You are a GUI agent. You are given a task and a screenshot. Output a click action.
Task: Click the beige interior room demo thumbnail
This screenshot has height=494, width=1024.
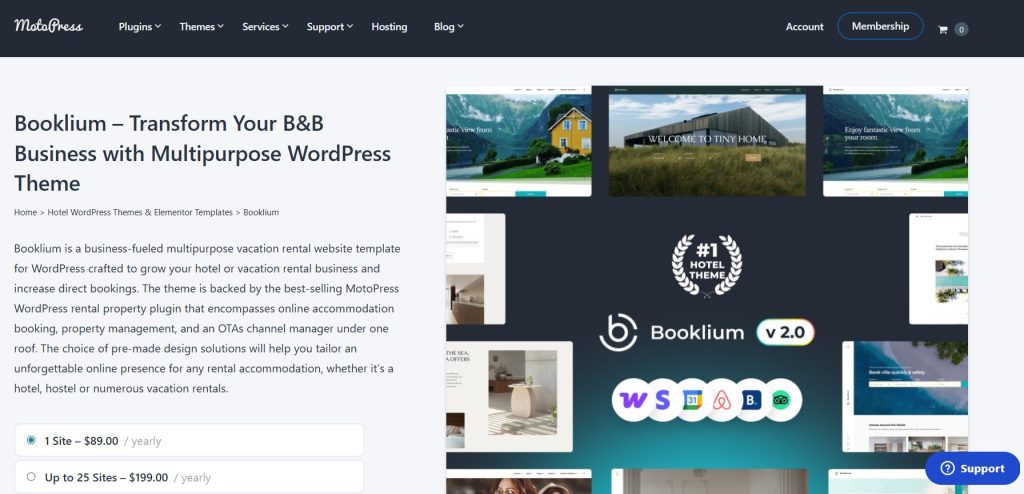(509, 396)
